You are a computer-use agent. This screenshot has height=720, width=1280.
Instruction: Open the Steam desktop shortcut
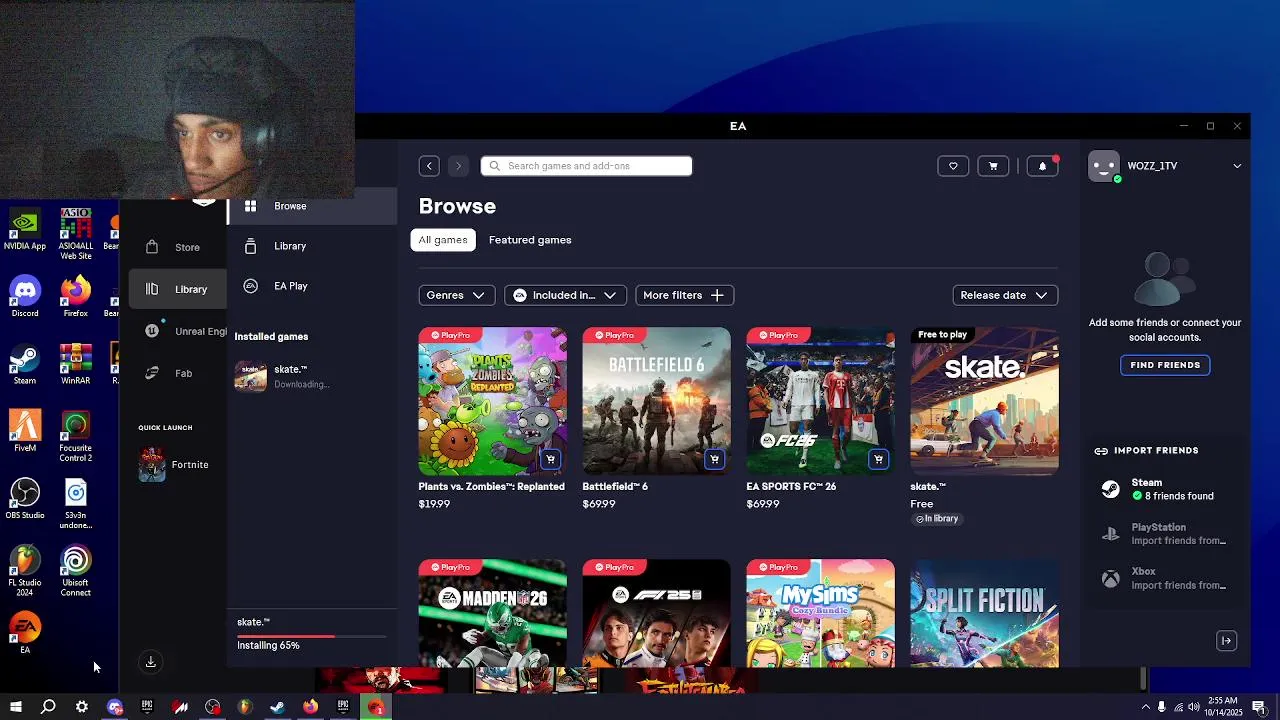coord(25,365)
